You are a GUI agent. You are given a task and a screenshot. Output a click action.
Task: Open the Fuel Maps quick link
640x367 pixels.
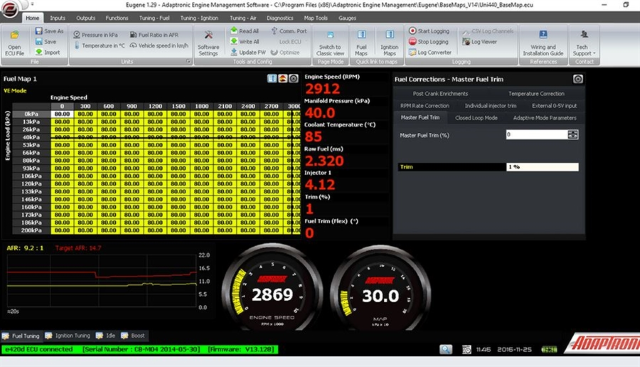pyautogui.click(x=361, y=43)
